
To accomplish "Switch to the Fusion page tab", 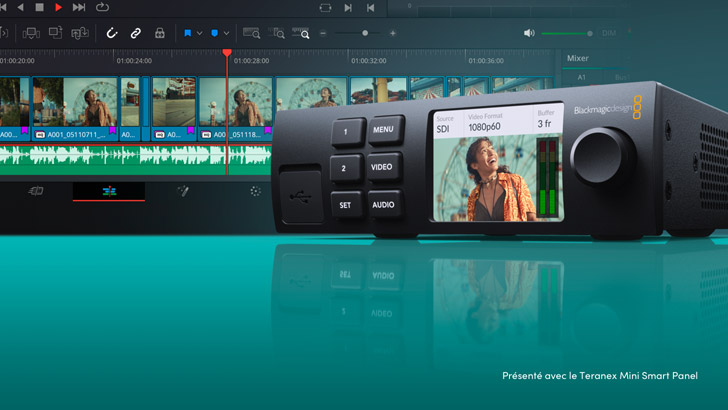I will pyautogui.click(x=183, y=191).
